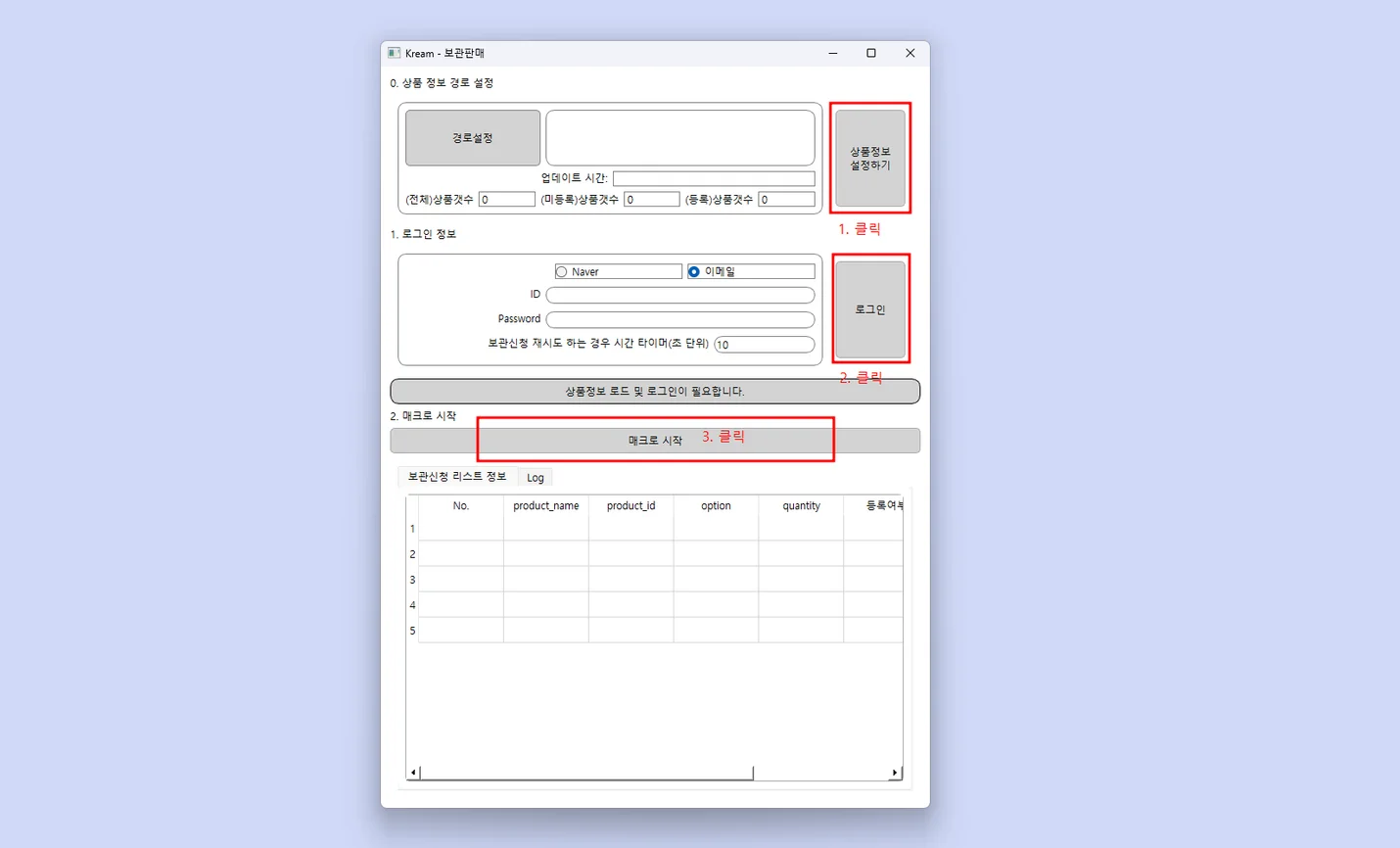The width and height of the screenshot is (1400, 848).
Task: Click the 상품정보 로드 및 로그인이 필요합니다 bar
Action: point(655,391)
